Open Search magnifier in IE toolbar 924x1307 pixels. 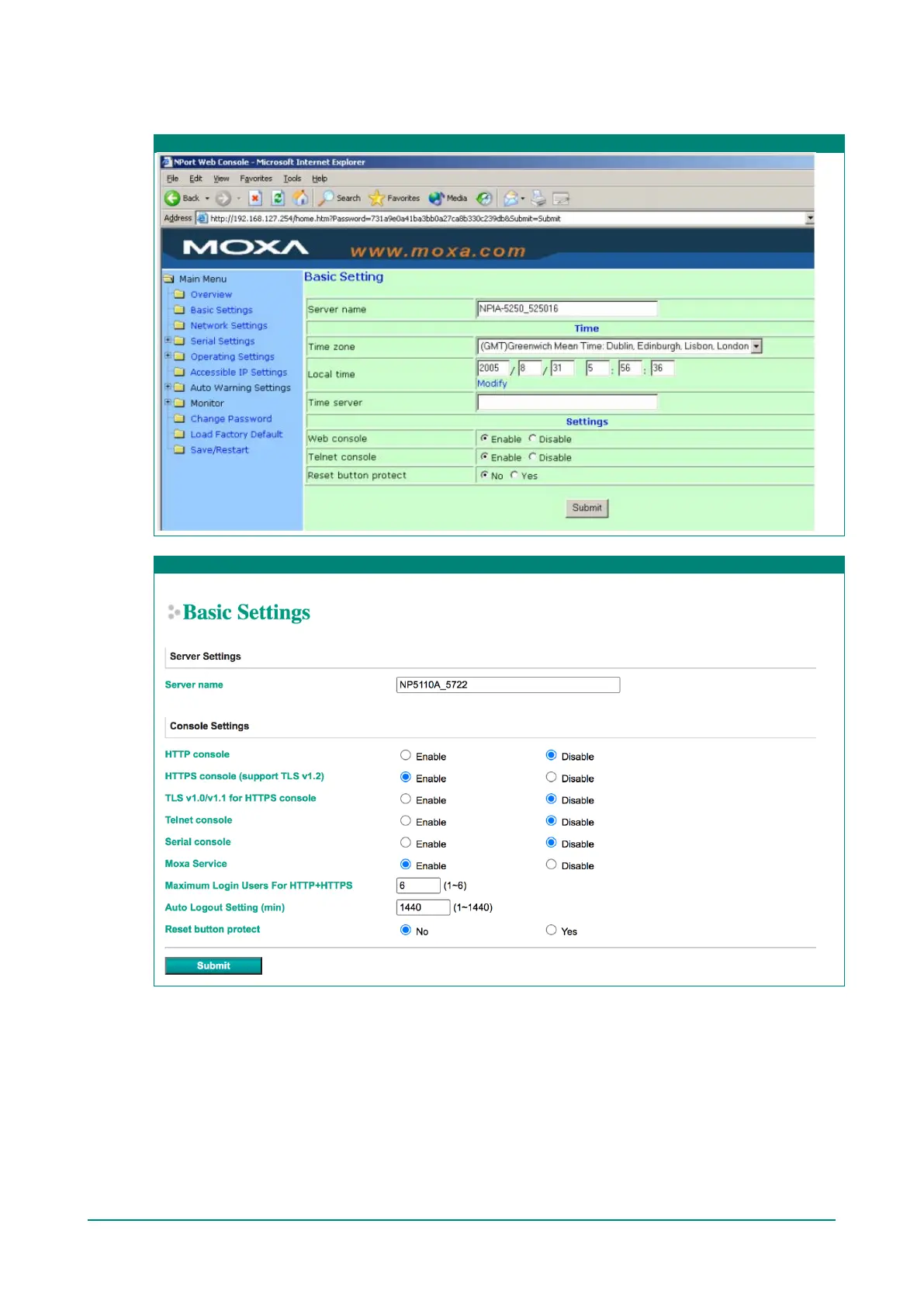[x=326, y=199]
